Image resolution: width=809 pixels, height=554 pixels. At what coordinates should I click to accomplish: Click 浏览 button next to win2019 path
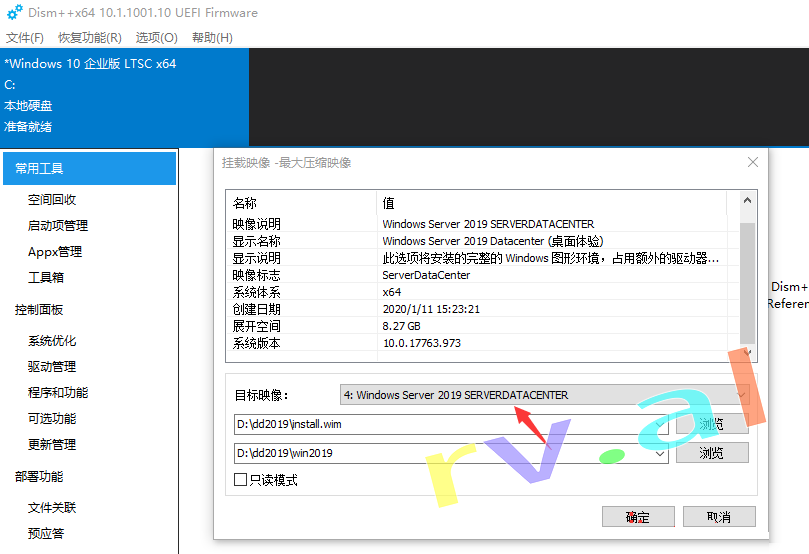click(x=712, y=453)
